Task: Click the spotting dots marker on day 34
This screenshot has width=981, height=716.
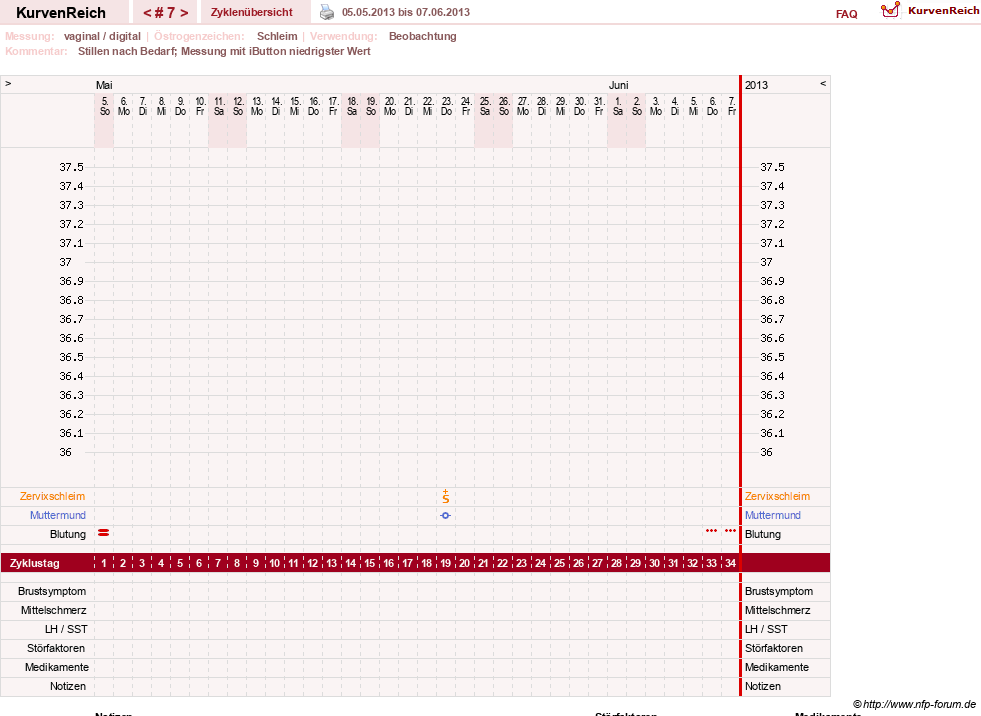Action: (x=730, y=531)
